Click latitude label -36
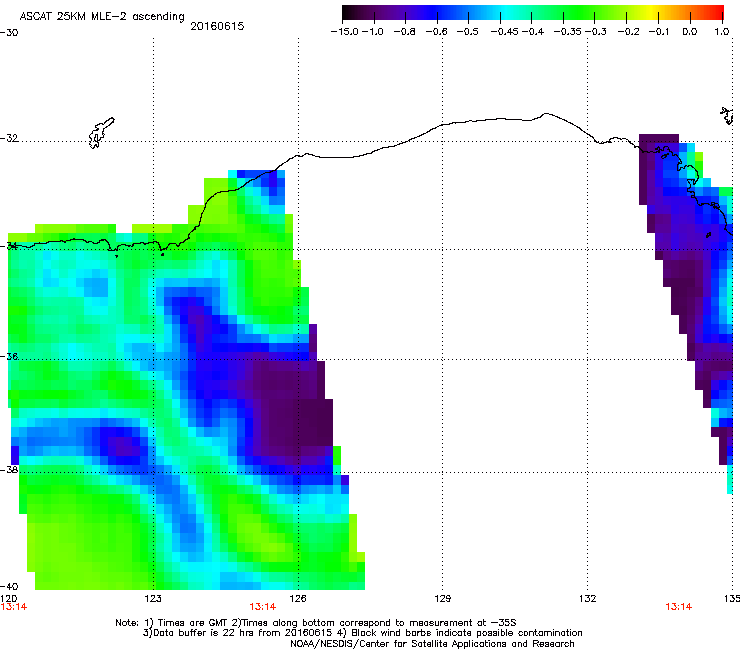This screenshot has width=740, height=650. coord(9,356)
